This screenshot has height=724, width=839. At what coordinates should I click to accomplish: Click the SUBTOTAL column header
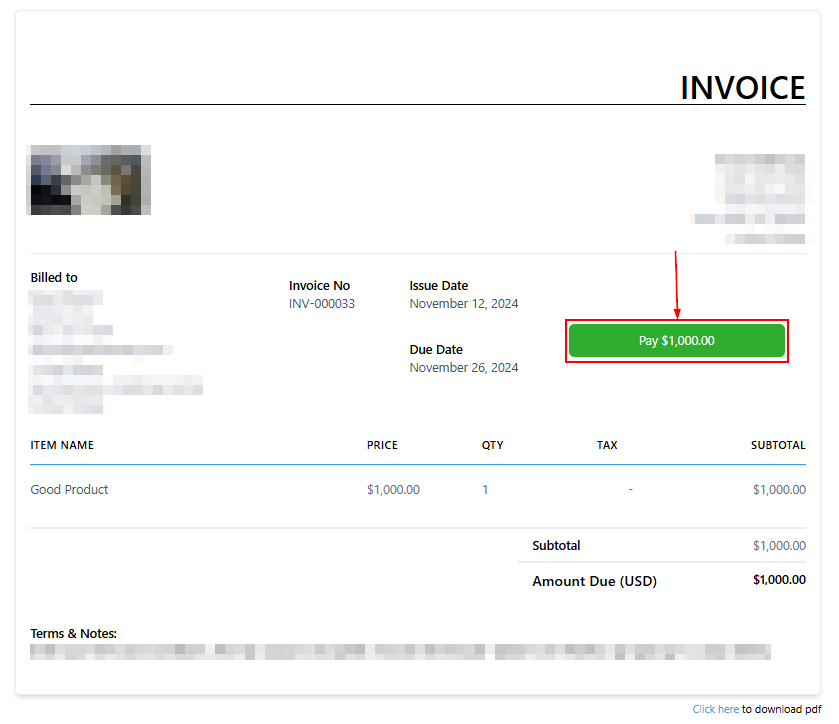pyautogui.click(x=778, y=445)
